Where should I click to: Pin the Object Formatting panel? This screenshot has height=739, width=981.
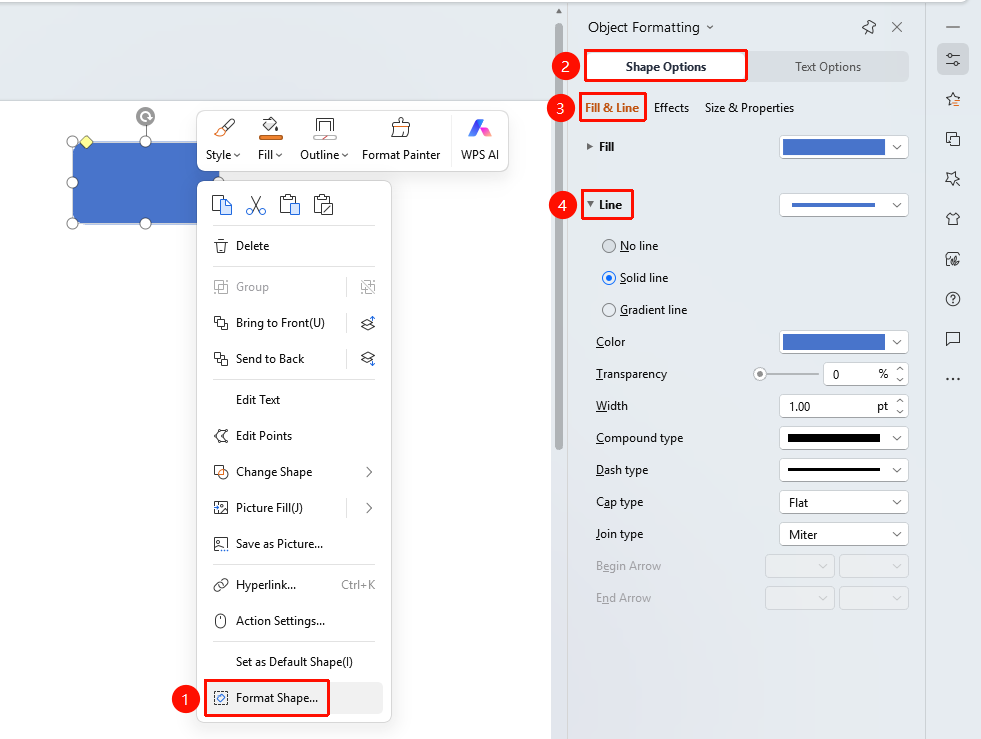pos(868,27)
